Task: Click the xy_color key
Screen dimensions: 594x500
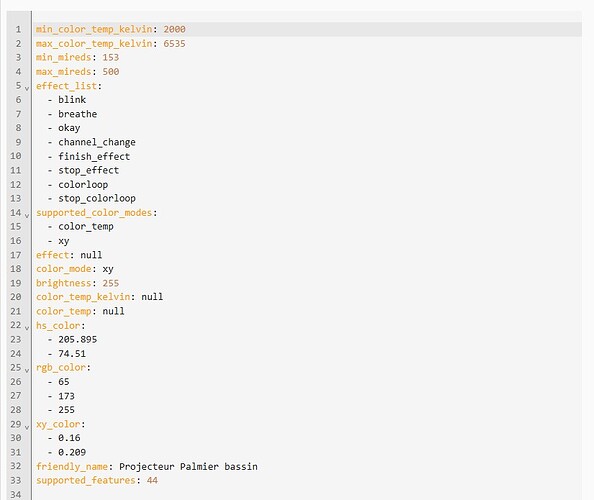Action: [58, 425]
